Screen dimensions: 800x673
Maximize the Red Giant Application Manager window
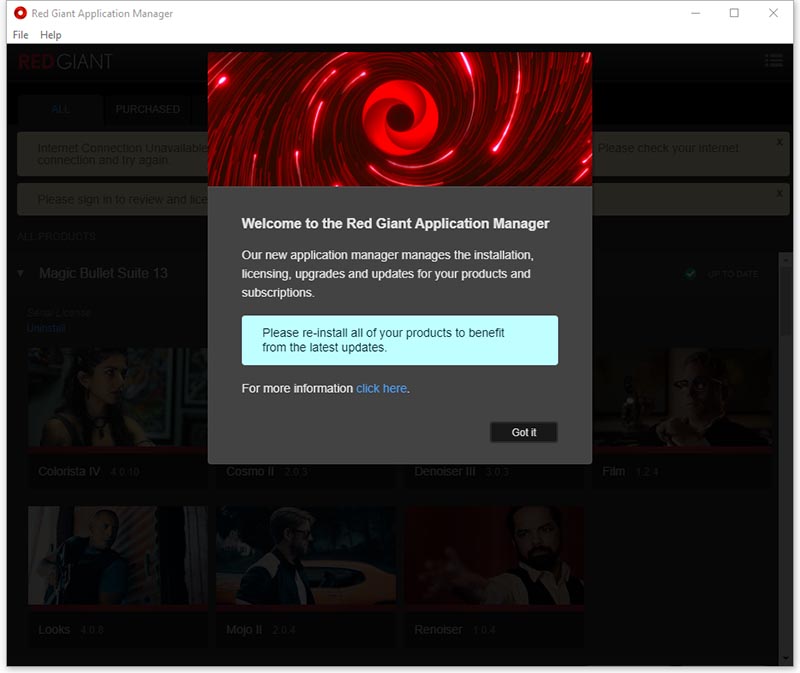point(734,13)
